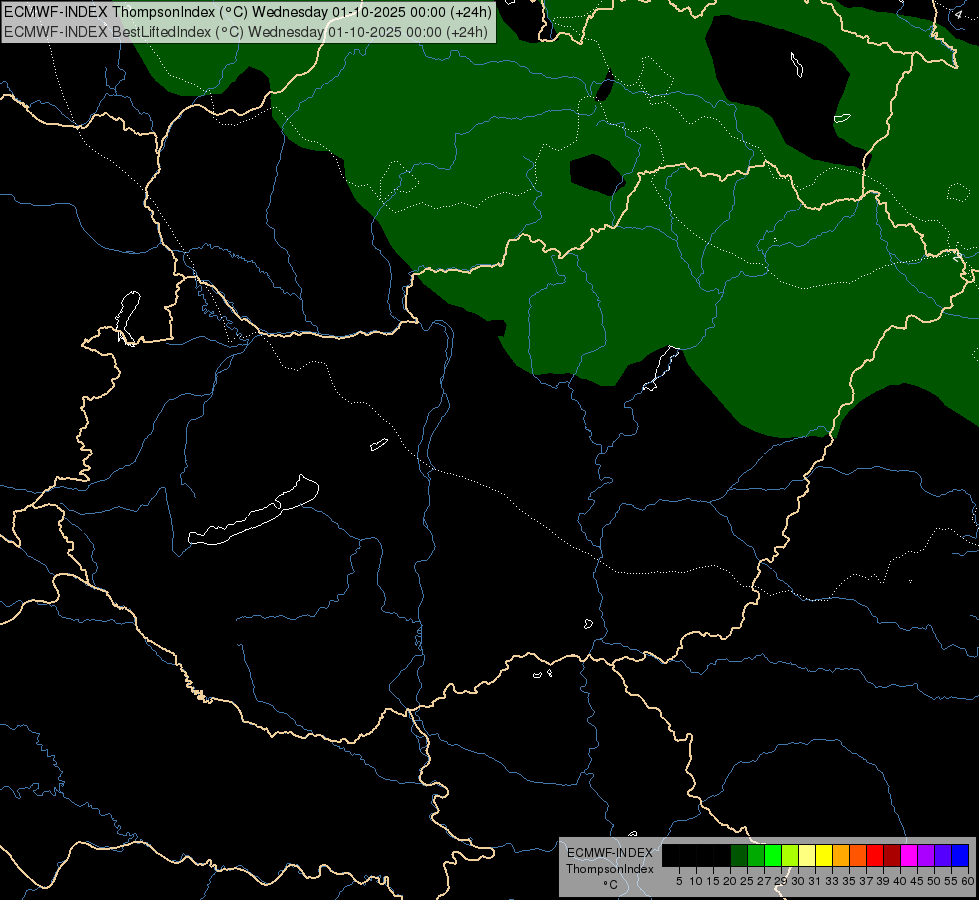This screenshot has width=979, height=900.
Task: Click the ThompsonIndex label in the legend
Action: (610, 869)
